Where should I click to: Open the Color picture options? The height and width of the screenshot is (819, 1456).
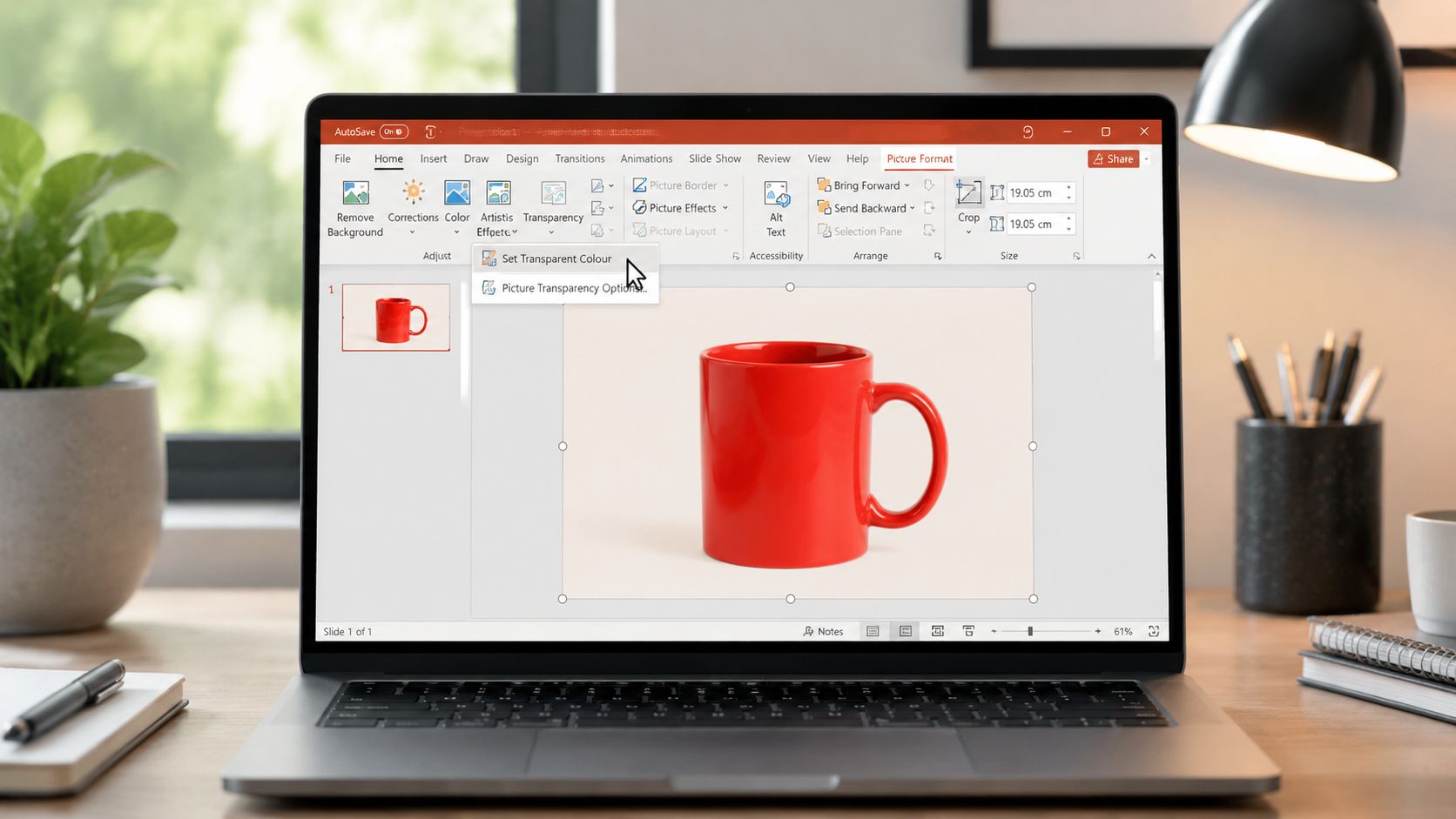tap(456, 207)
